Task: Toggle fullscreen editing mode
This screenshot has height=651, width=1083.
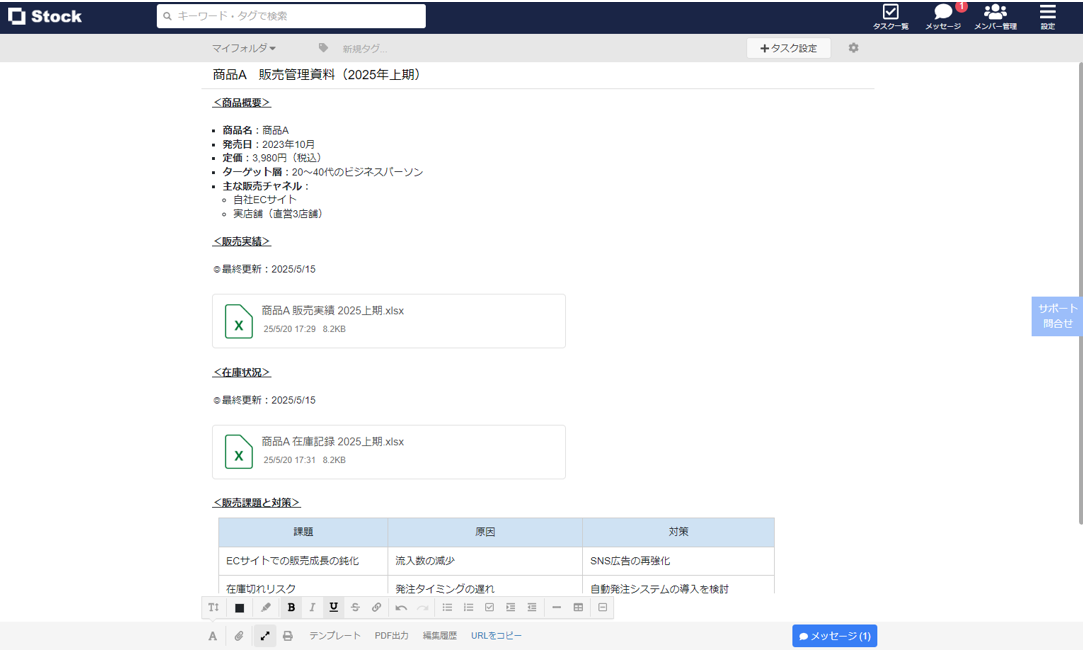Action: (264, 637)
